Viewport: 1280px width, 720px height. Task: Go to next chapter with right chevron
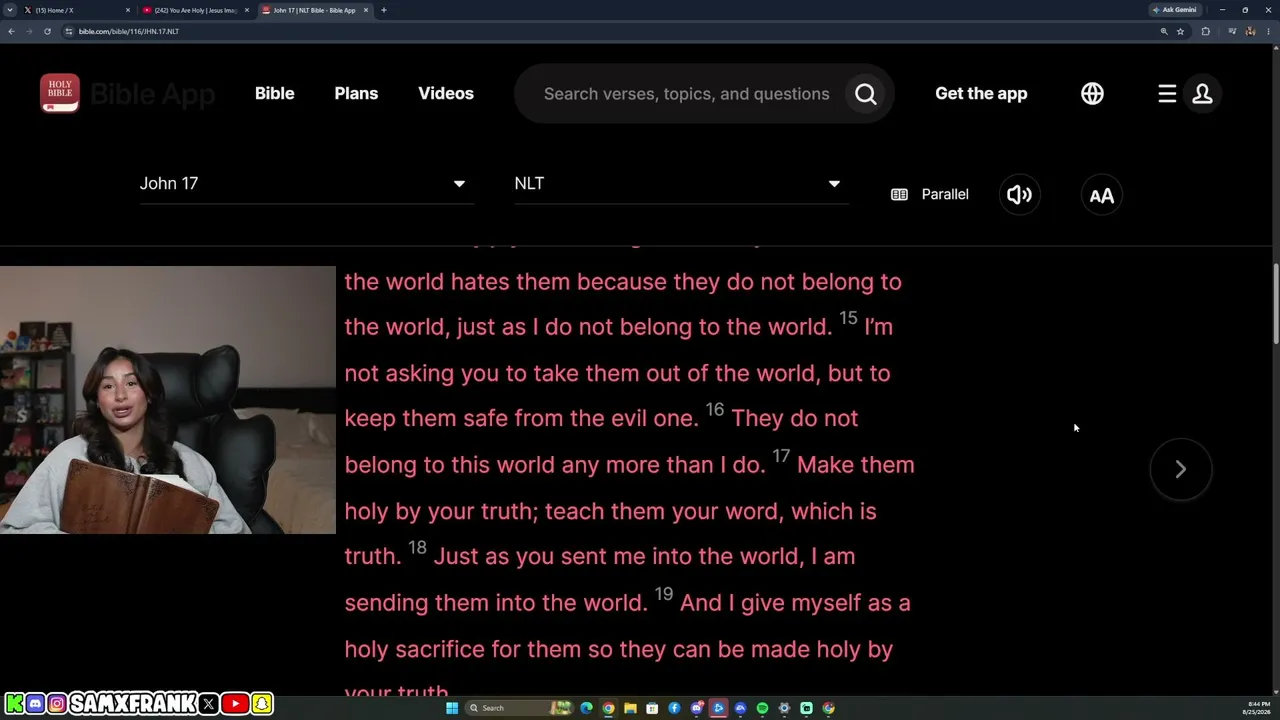1180,469
